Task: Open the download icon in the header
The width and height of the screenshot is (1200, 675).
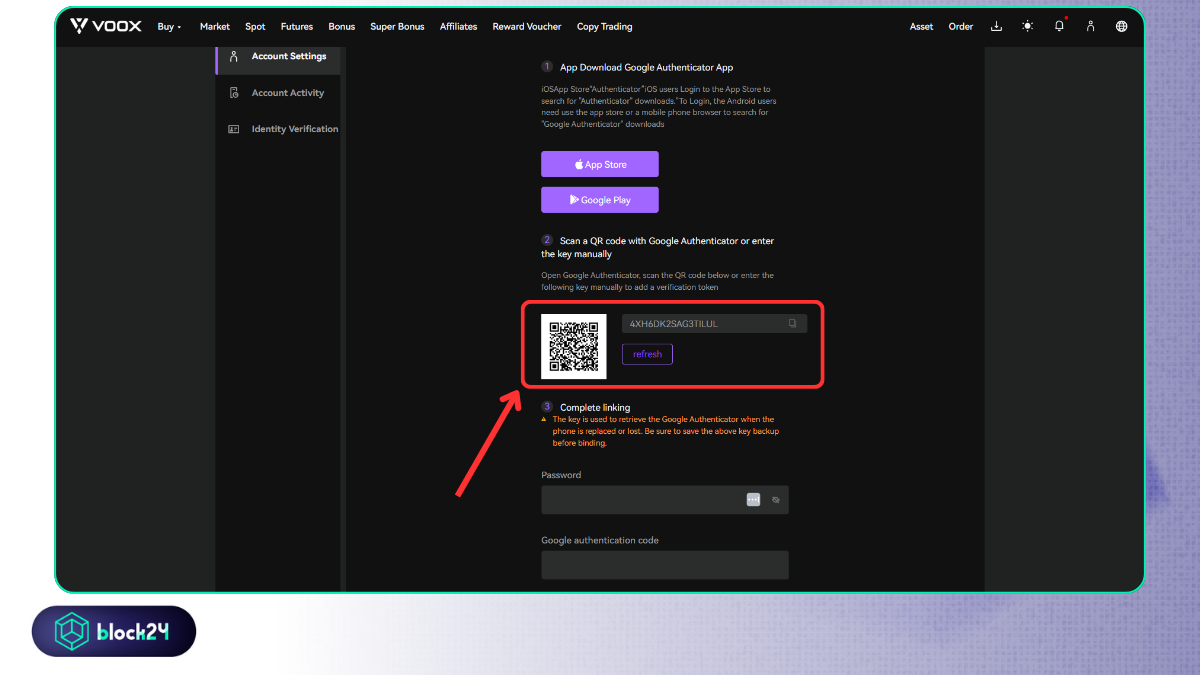Action: (996, 26)
